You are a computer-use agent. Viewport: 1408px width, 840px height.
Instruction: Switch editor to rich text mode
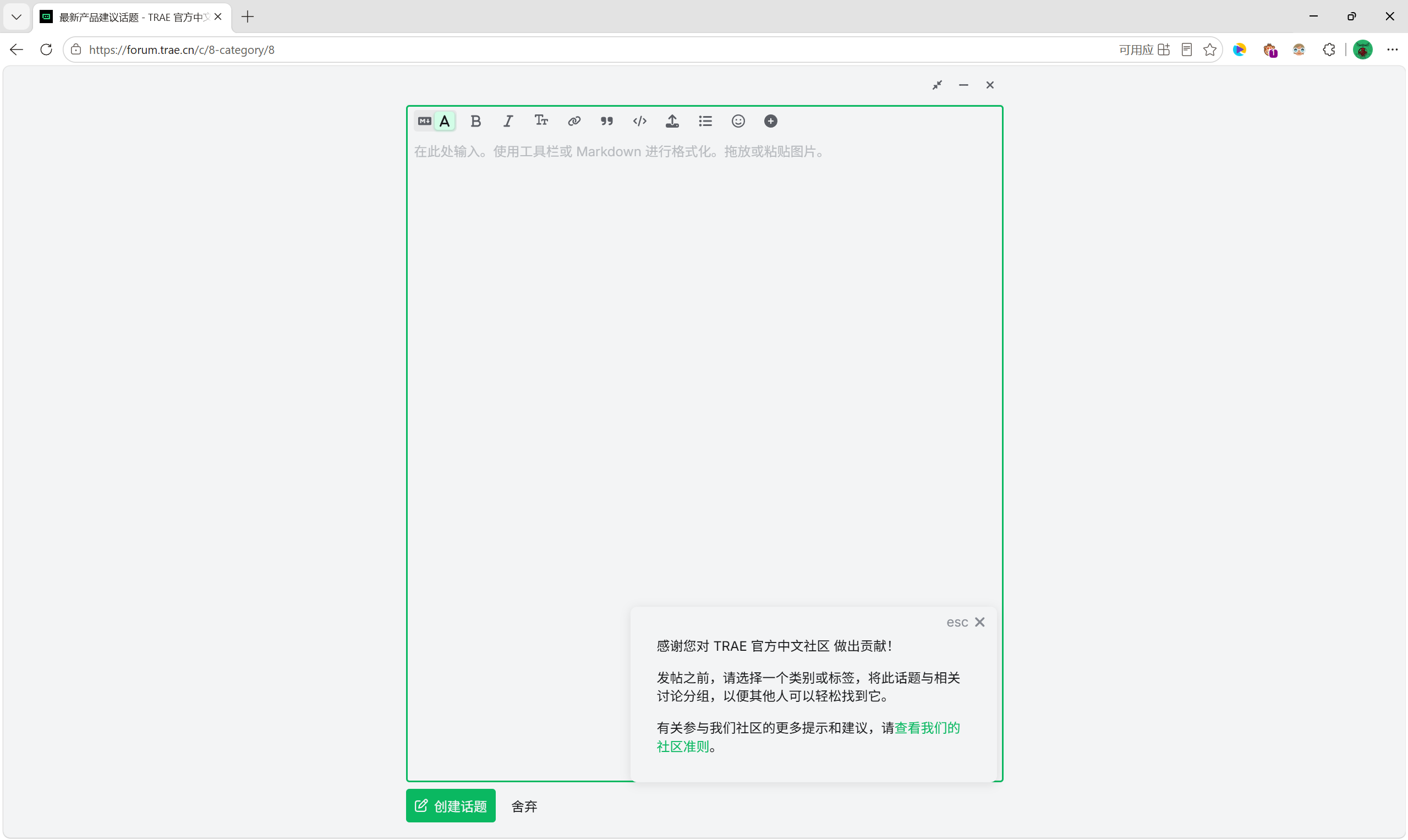click(x=445, y=121)
